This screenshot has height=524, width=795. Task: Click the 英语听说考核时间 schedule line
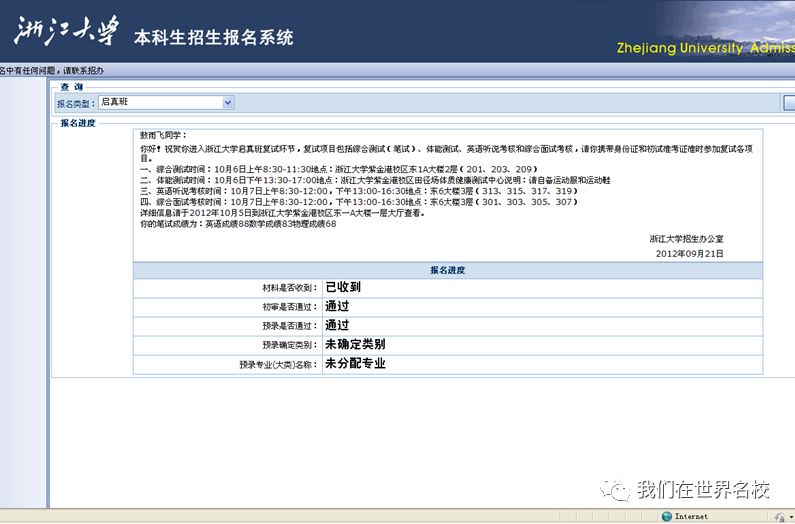tap(359, 191)
